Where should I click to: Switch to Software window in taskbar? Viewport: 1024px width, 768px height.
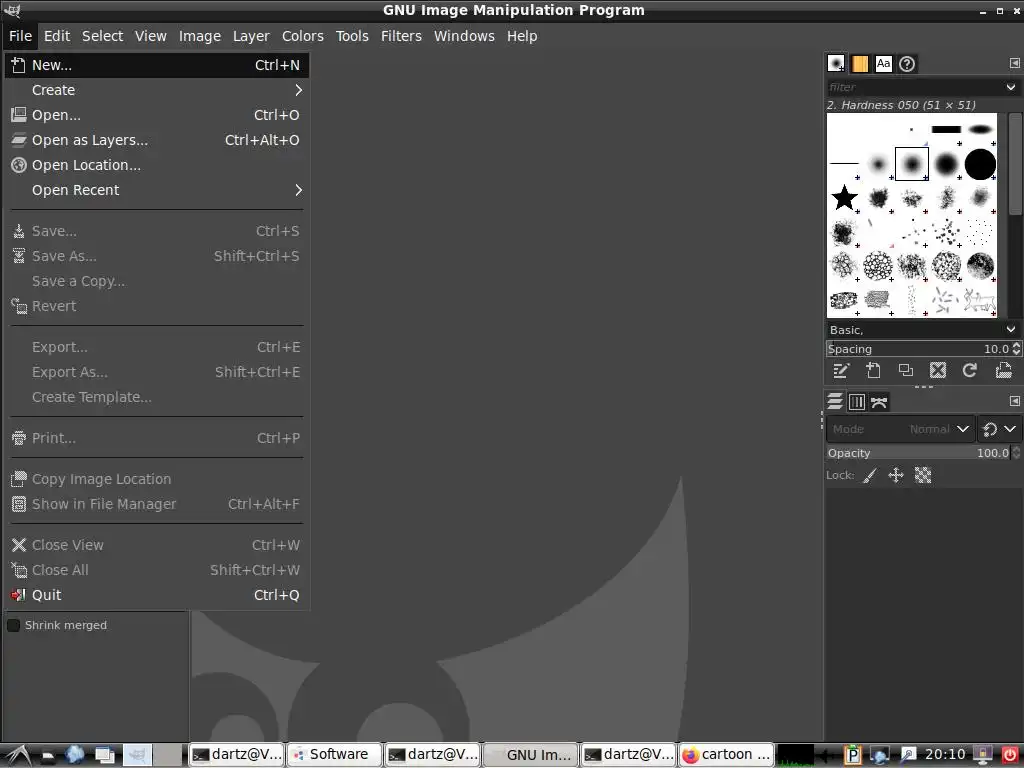(334, 754)
